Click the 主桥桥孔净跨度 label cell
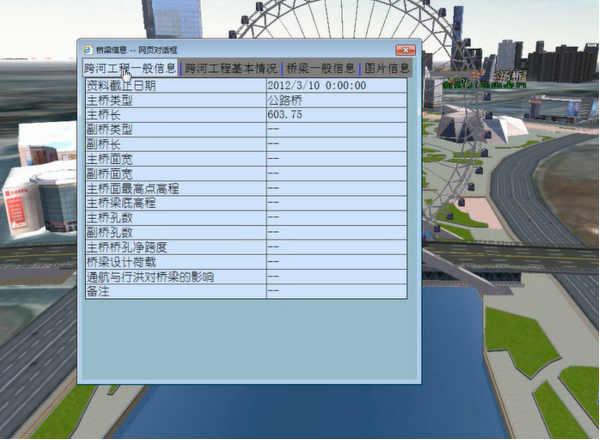The width and height of the screenshot is (600, 440). [x=128, y=247]
